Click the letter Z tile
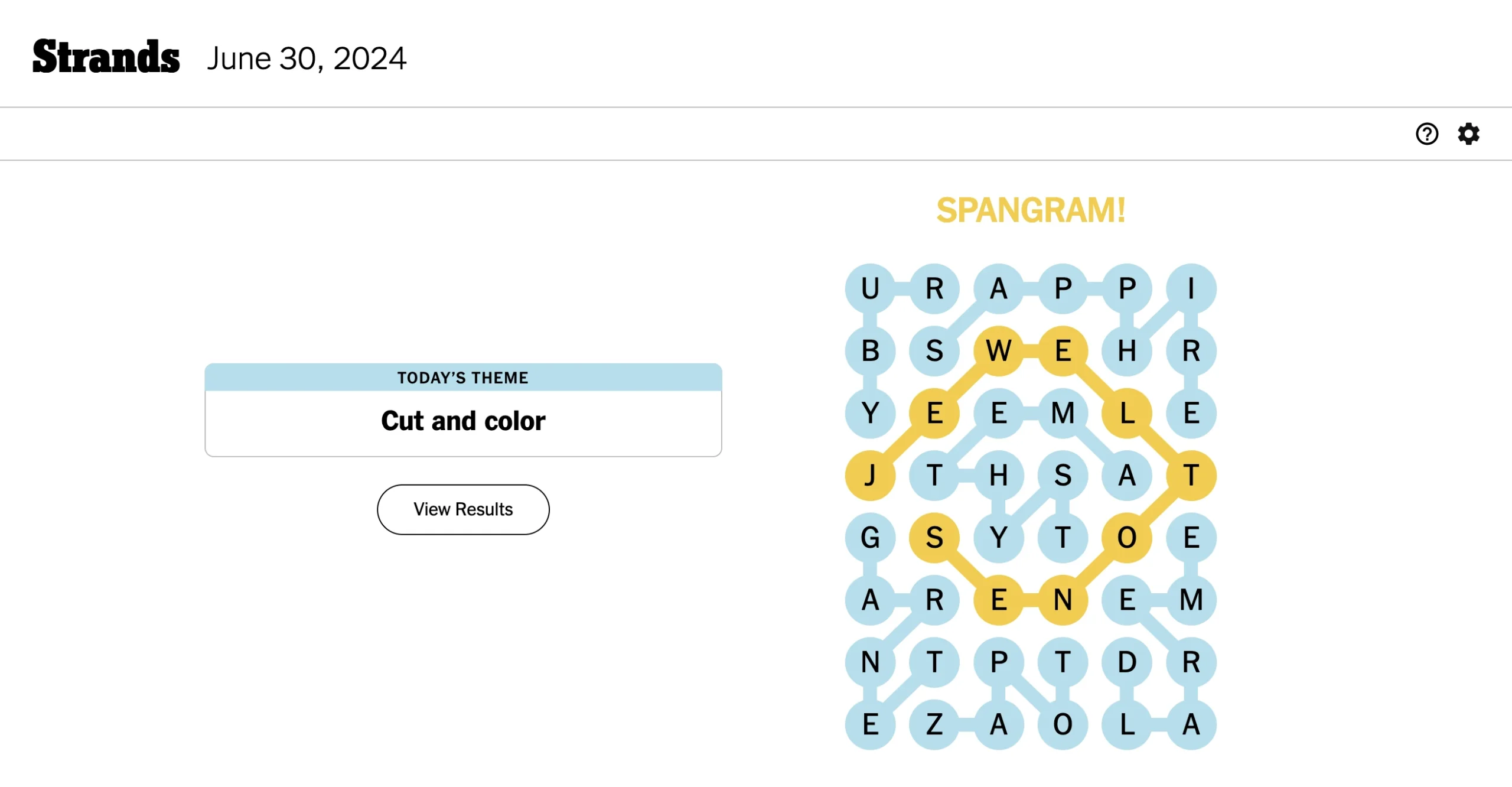1512x787 pixels. [x=934, y=724]
